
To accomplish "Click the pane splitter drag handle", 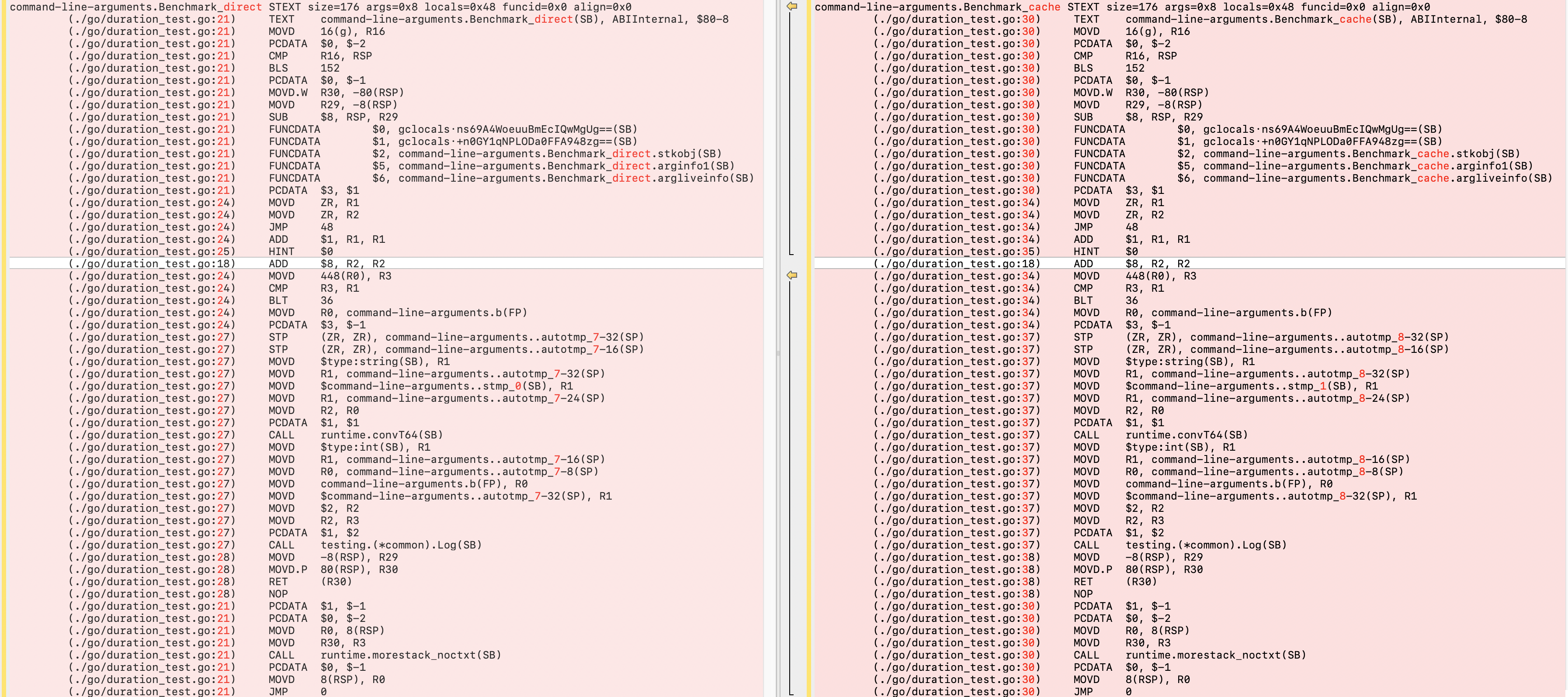I will point(778,353).
